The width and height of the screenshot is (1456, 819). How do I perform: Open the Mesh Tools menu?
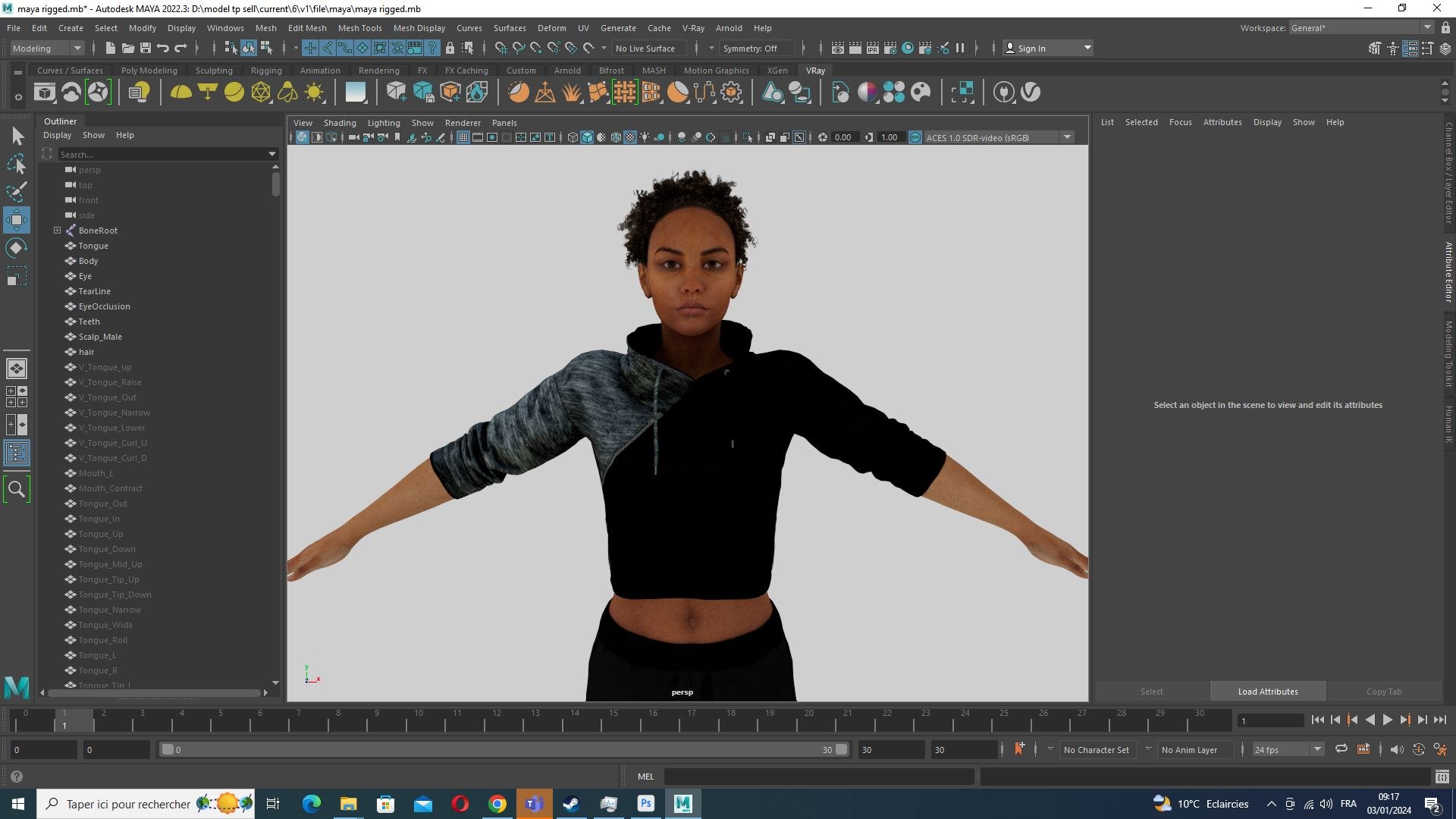(x=359, y=28)
